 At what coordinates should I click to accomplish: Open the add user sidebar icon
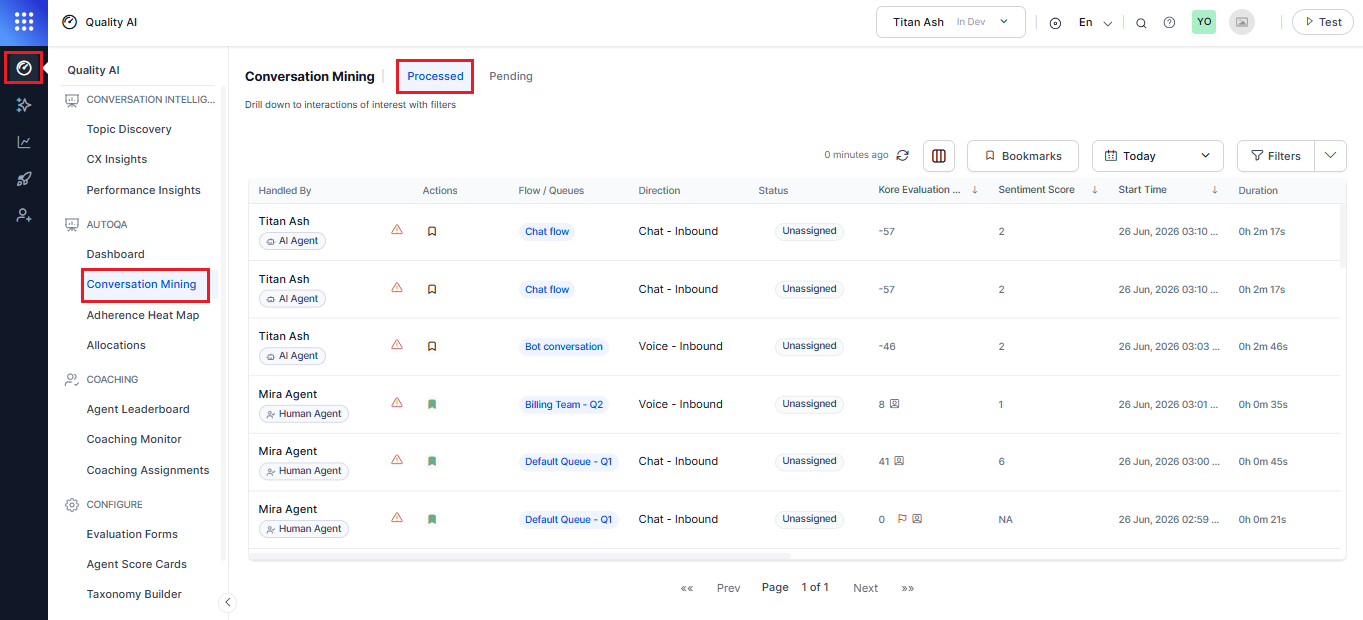coord(24,215)
